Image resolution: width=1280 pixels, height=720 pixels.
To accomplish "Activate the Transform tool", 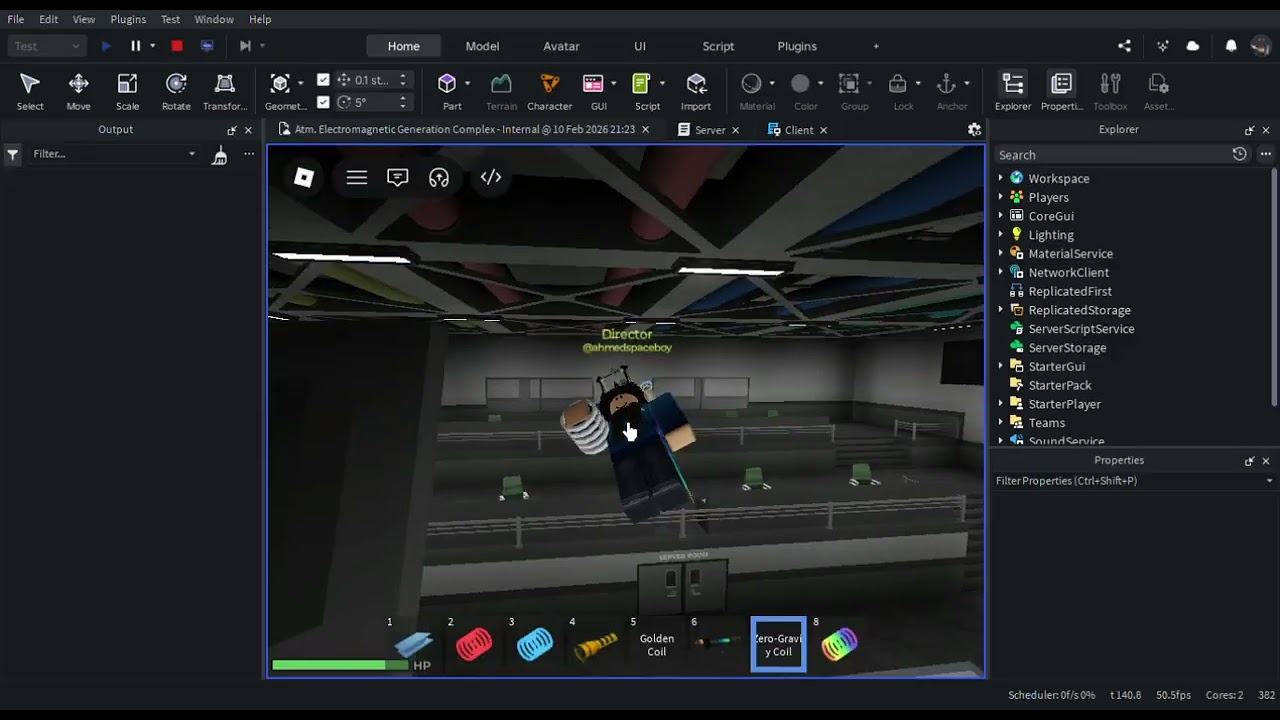I will pyautogui.click(x=225, y=91).
